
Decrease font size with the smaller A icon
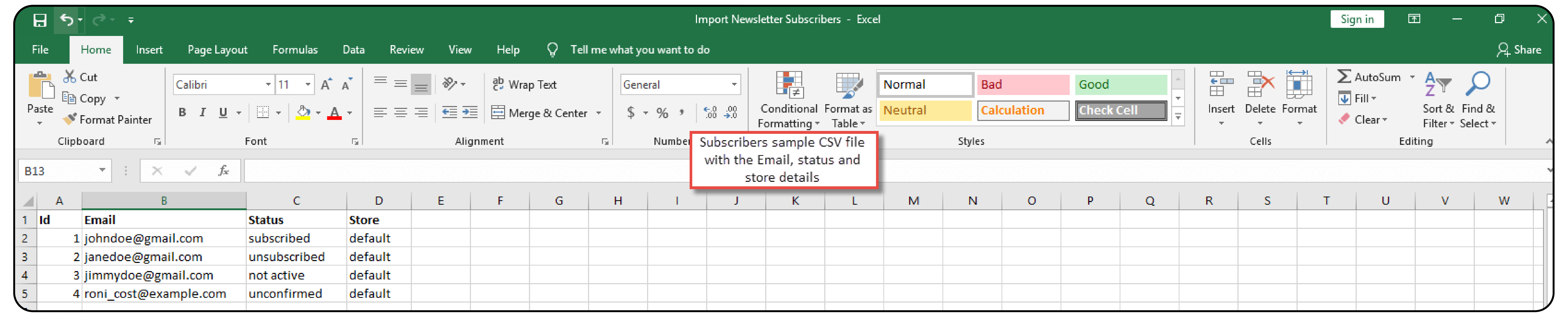tap(347, 84)
